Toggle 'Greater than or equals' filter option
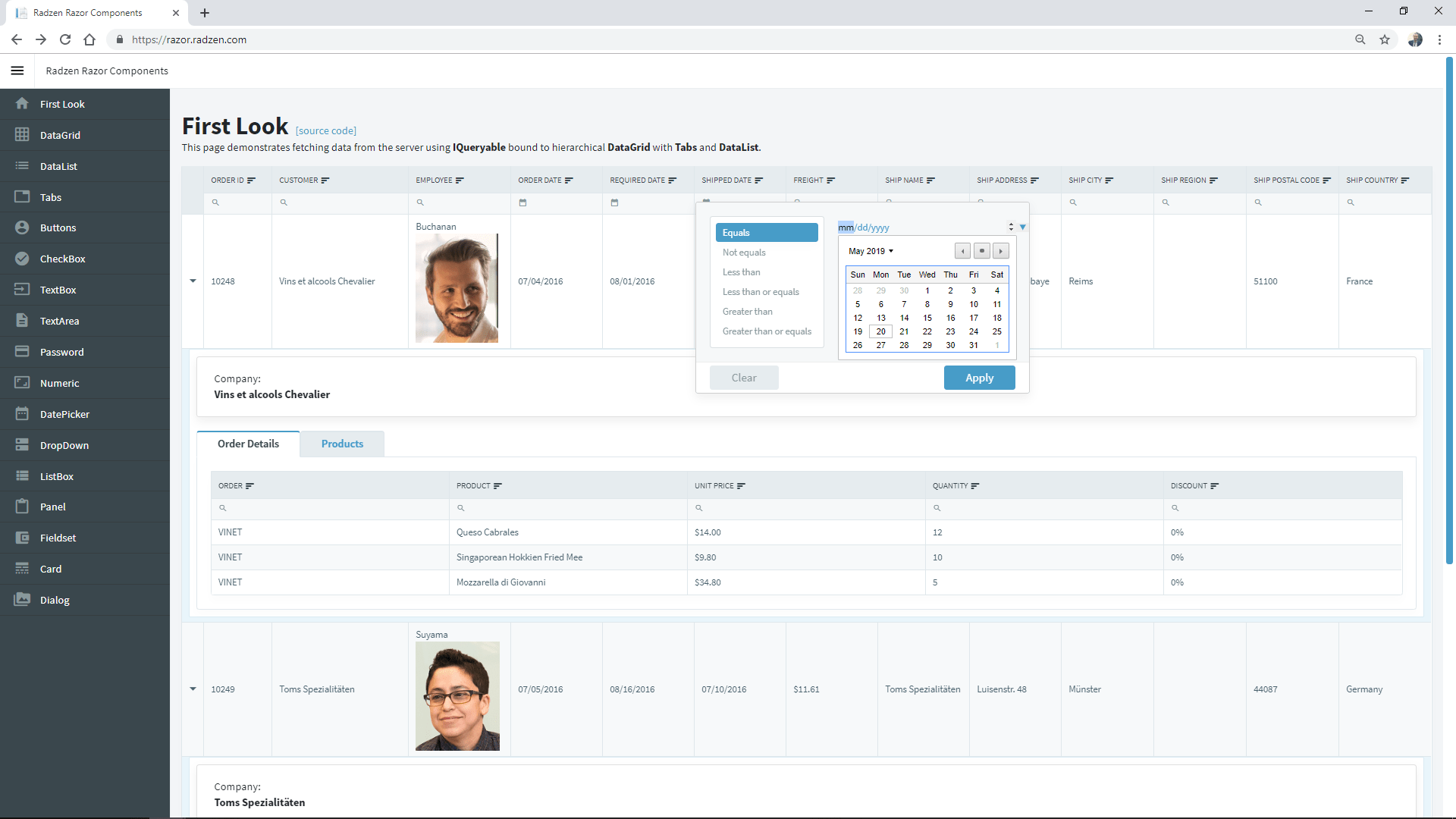This screenshot has height=819, width=1456. [x=767, y=331]
